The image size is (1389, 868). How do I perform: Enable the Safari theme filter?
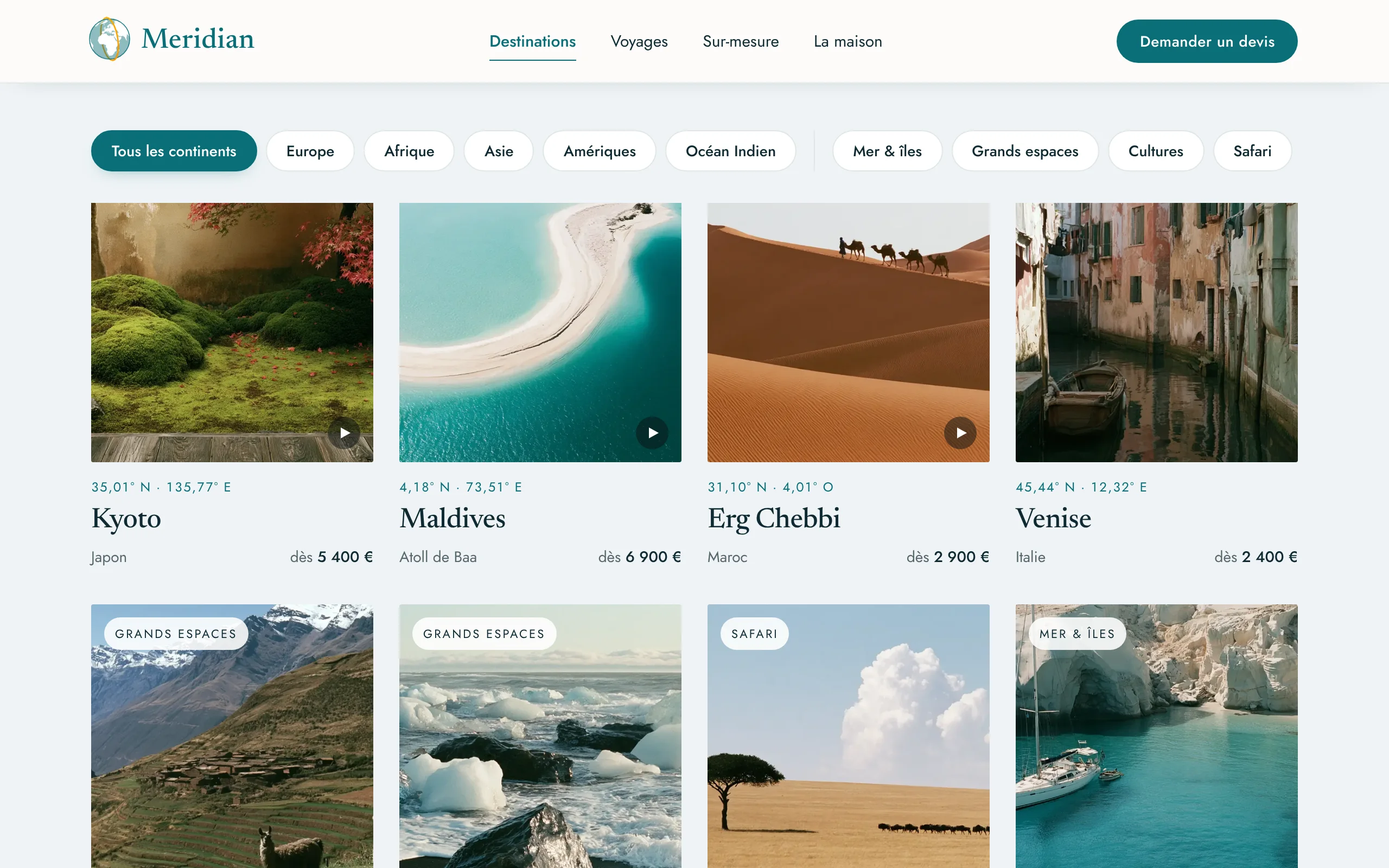[x=1252, y=151]
